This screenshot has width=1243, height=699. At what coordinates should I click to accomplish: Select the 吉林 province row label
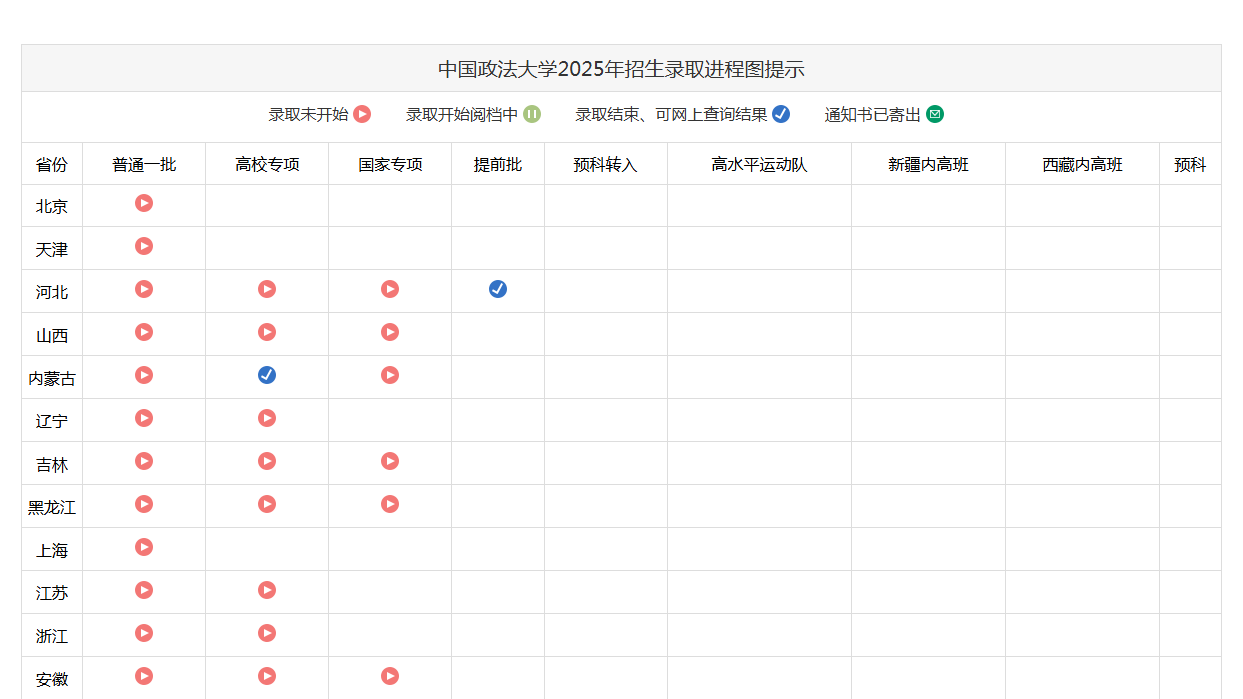point(52,465)
